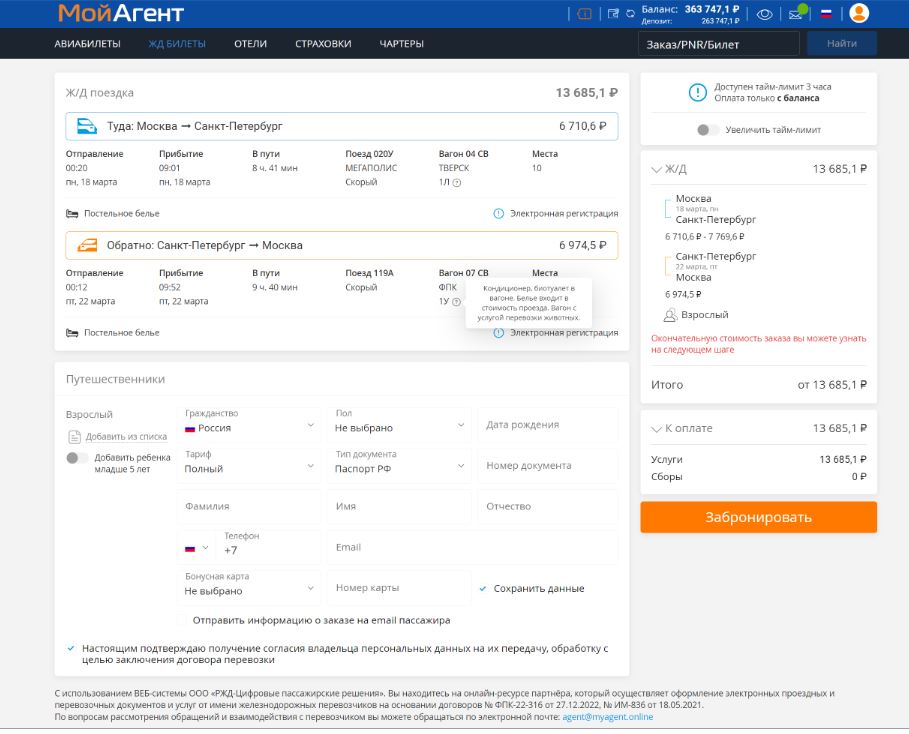Open the 'ОТЕЛИ' menu item
This screenshot has width=909, height=734.
coord(250,44)
